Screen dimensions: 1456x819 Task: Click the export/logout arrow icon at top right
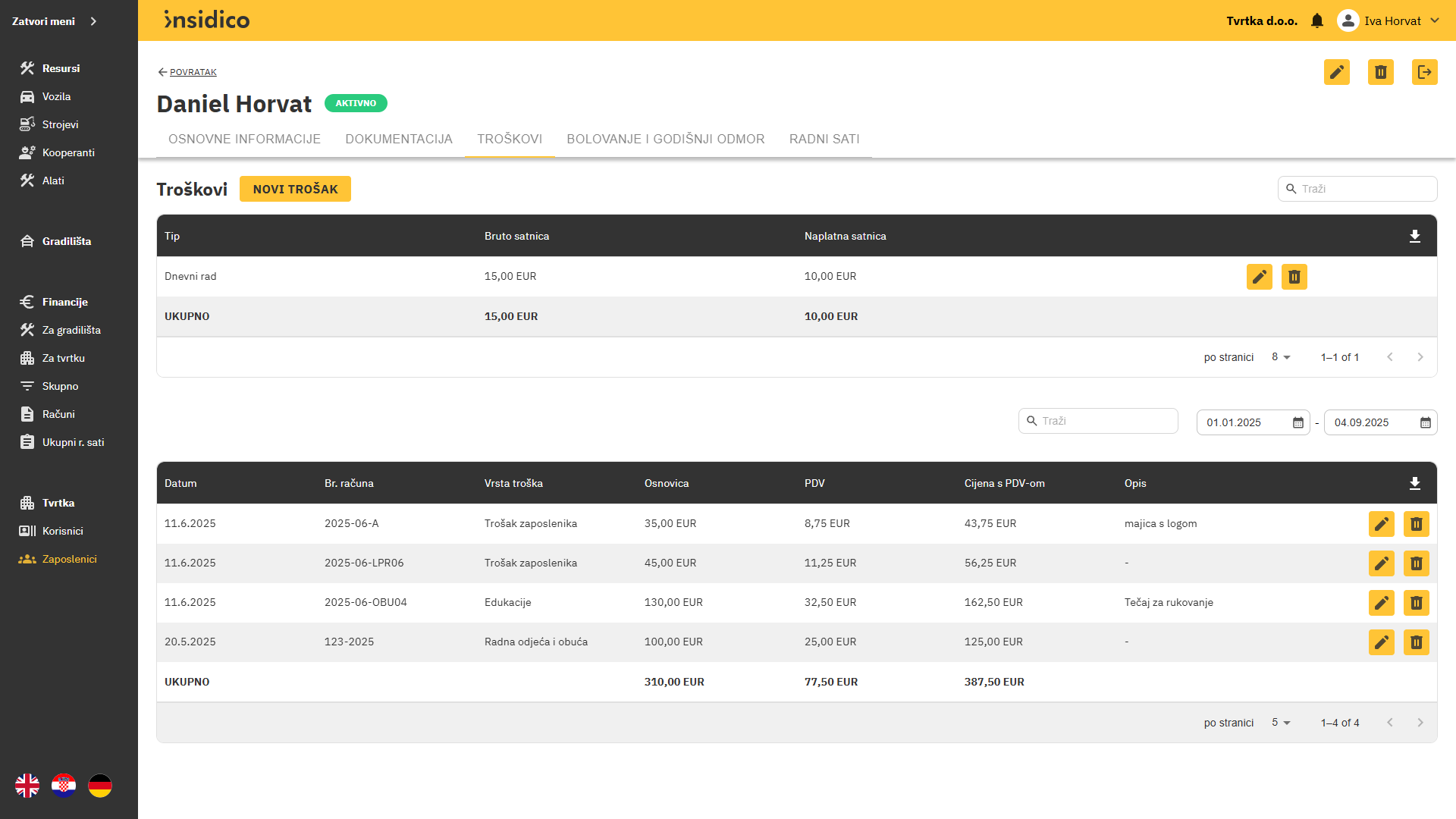coord(1424,72)
